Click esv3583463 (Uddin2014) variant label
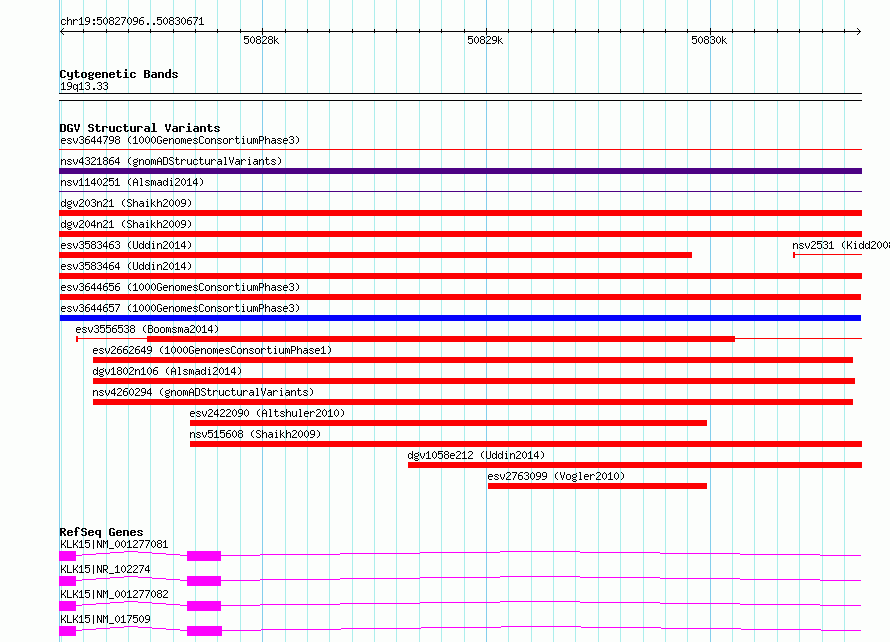The image size is (890, 642). (x=126, y=245)
